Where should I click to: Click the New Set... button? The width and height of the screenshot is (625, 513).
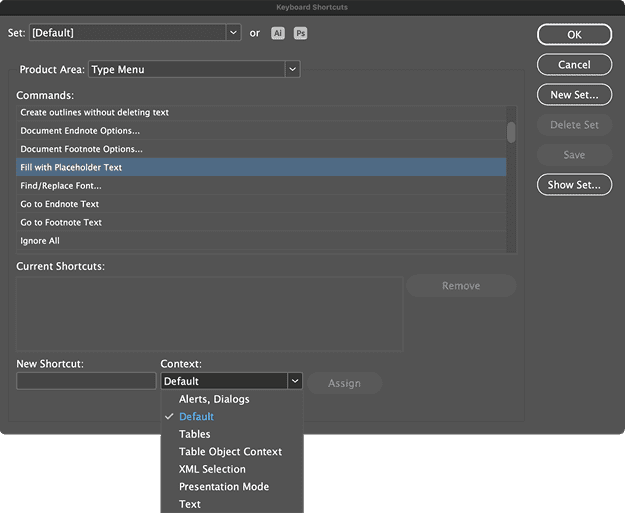574,95
